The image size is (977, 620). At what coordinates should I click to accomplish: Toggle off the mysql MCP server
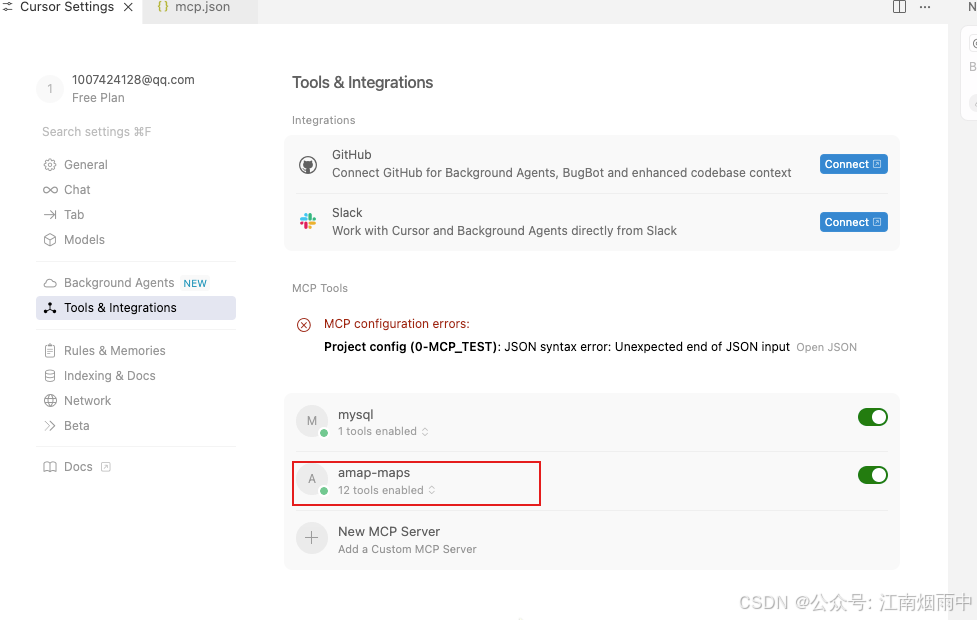click(x=872, y=417)
